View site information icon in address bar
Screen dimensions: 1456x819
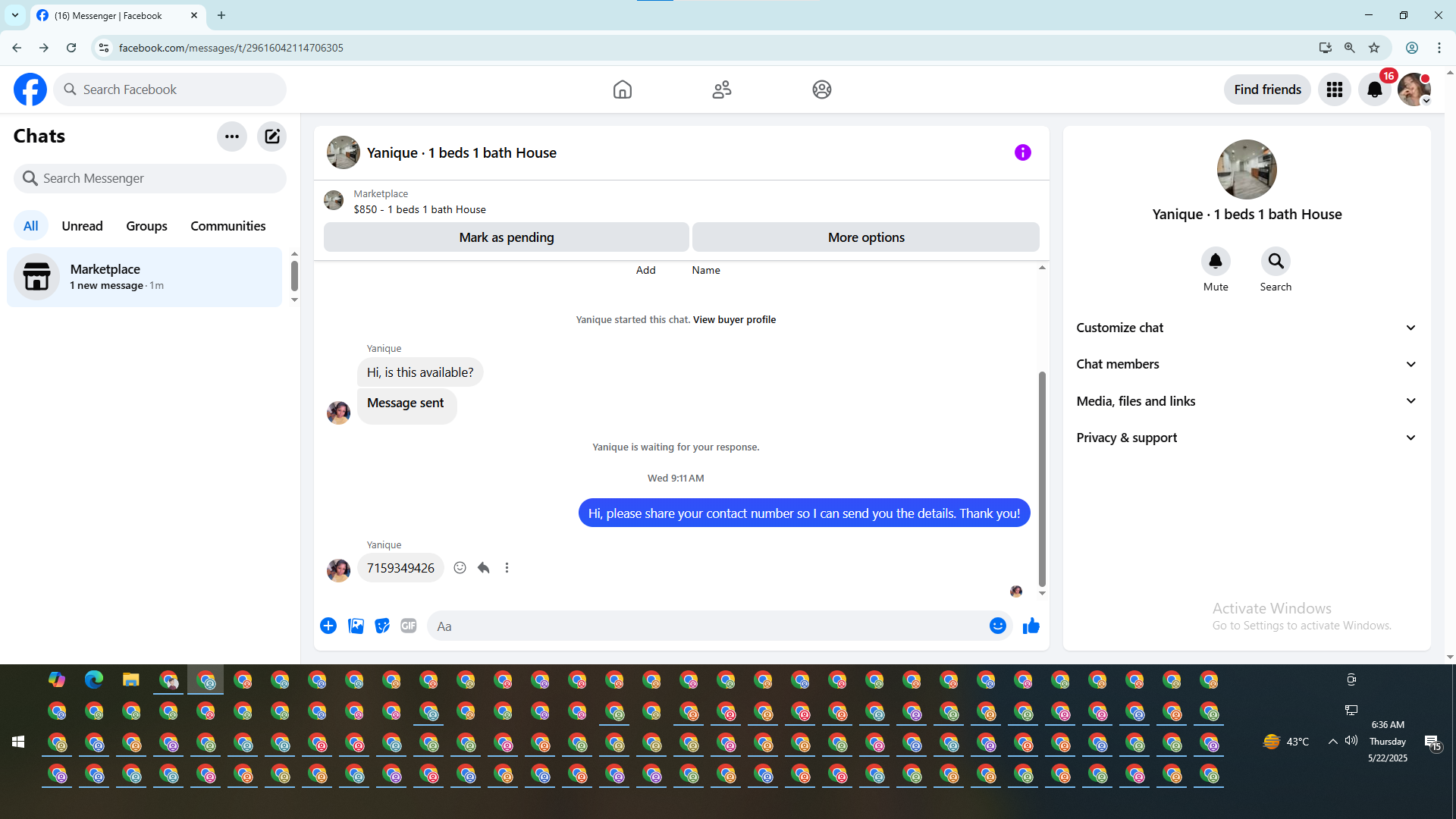(104, 48)
